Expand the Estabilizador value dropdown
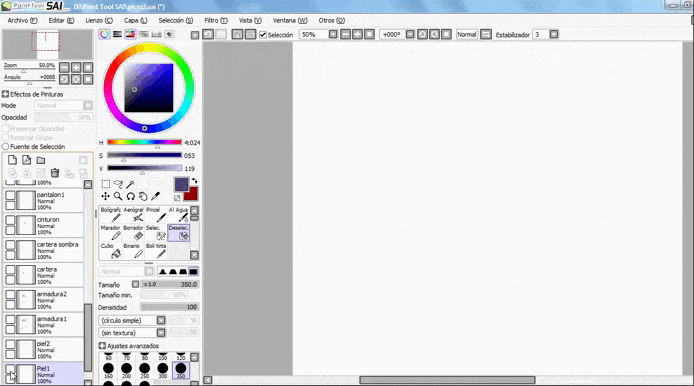Viewport: 694px width, 386px height. 554,35
